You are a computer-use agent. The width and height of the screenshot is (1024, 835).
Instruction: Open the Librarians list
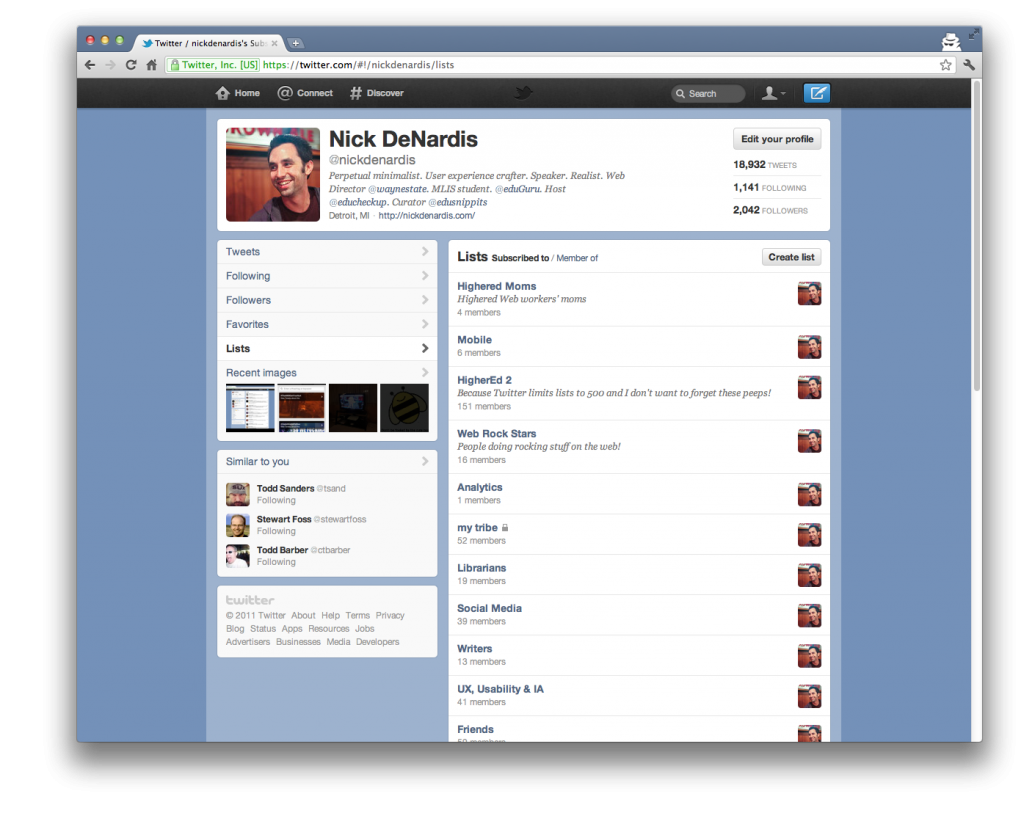(x=481, y=568)
